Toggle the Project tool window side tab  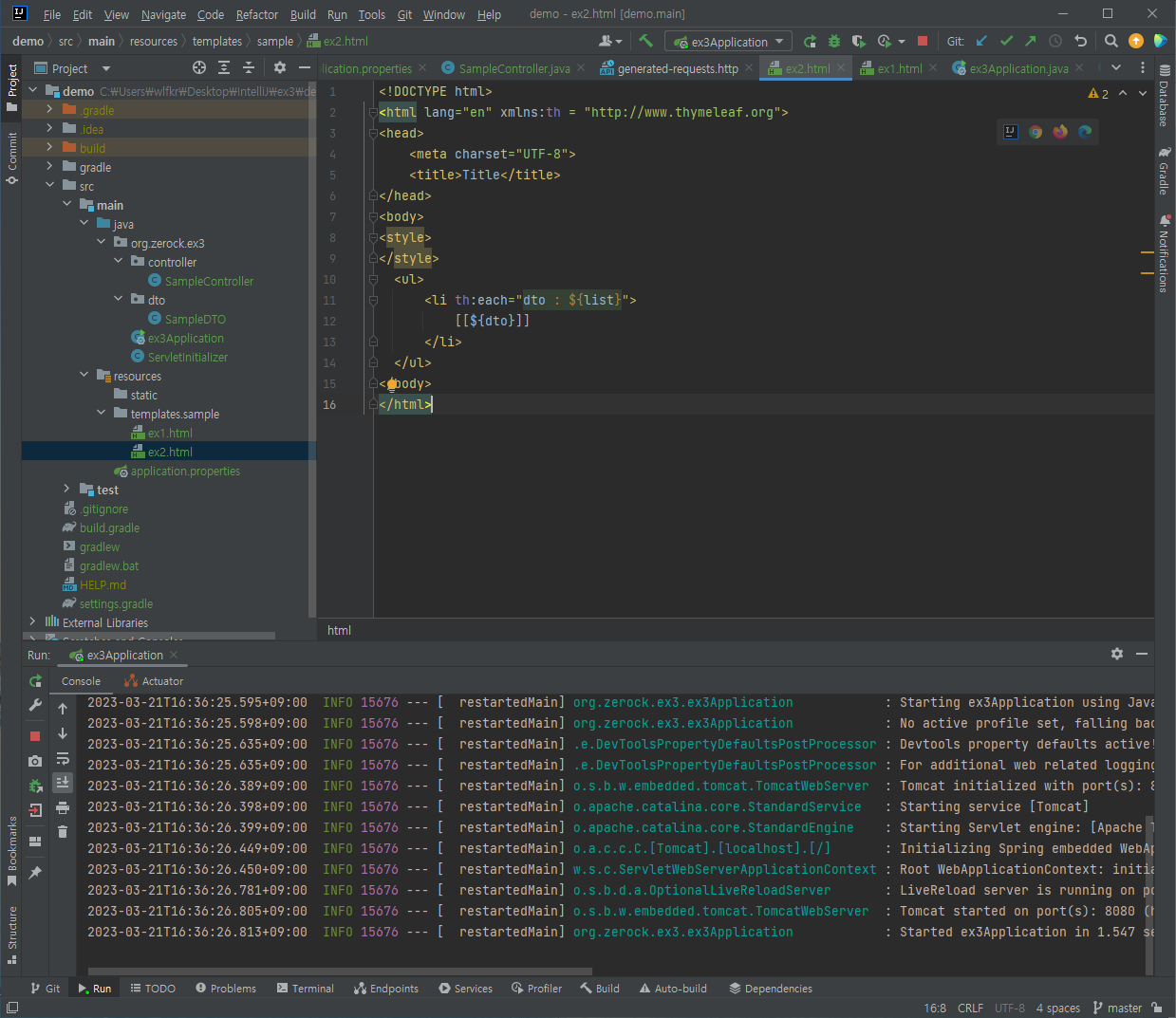[12, 87]
